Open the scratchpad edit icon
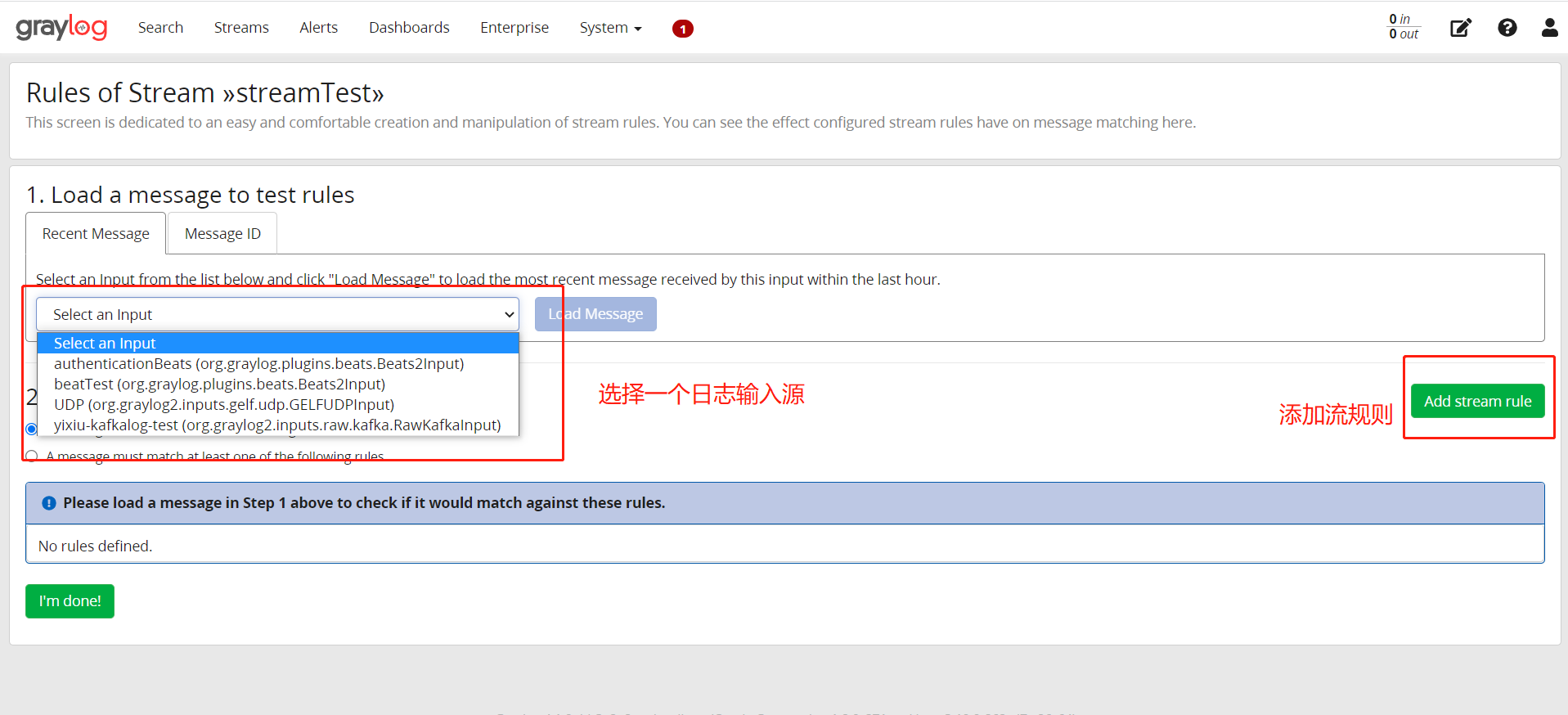The height and width of the screenshot is (715, 1568). click(x=1460, y=28)
